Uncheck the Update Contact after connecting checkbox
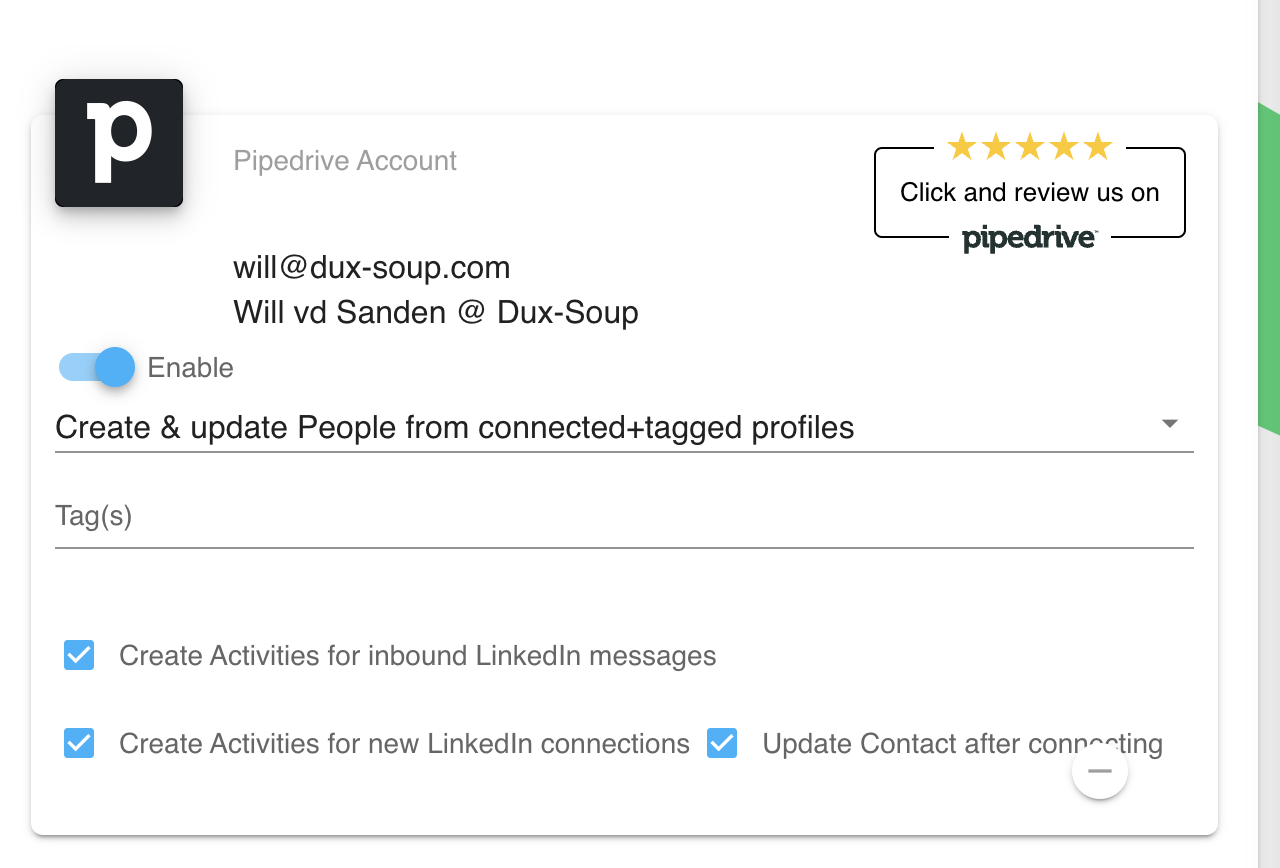 click(722, 744)
